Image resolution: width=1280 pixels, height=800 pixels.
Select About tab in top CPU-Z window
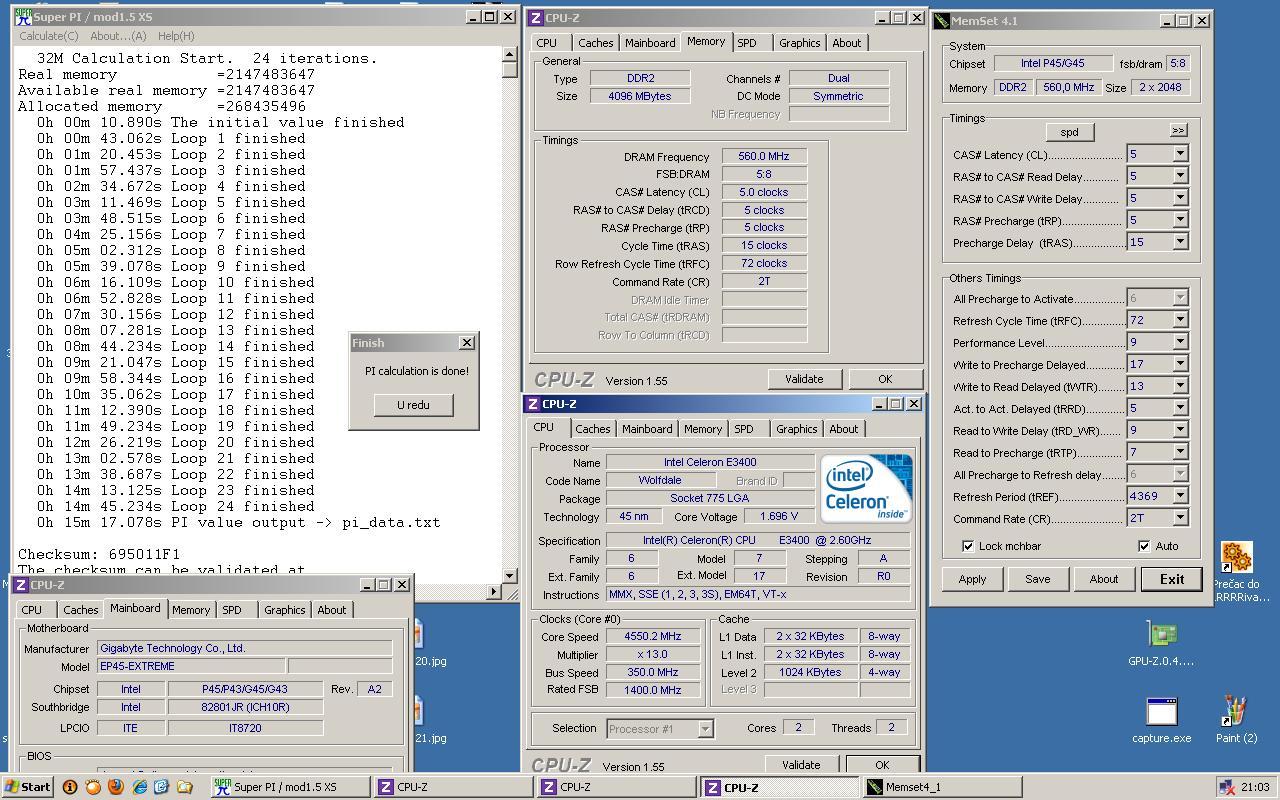coord(847,43)
